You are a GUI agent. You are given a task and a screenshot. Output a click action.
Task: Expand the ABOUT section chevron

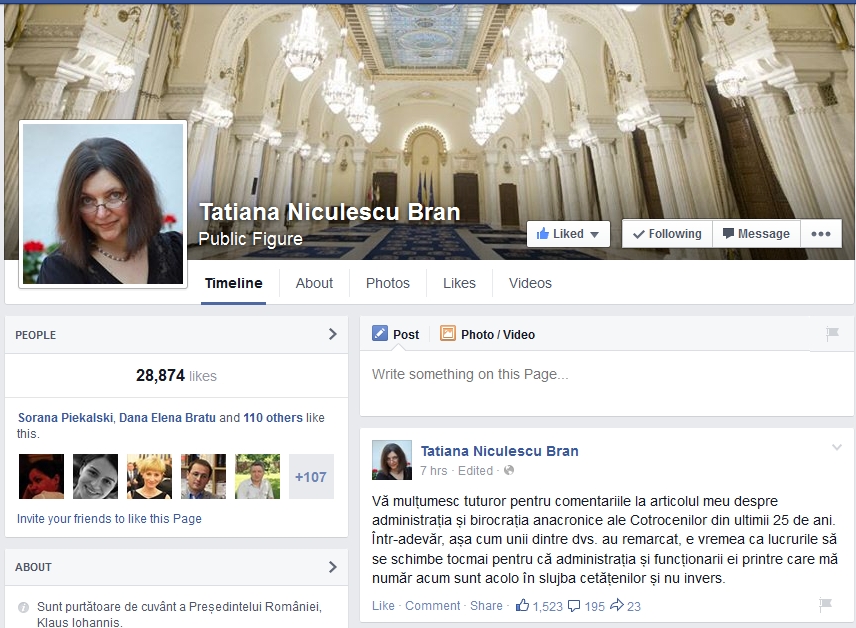click(x=332, y=567)
